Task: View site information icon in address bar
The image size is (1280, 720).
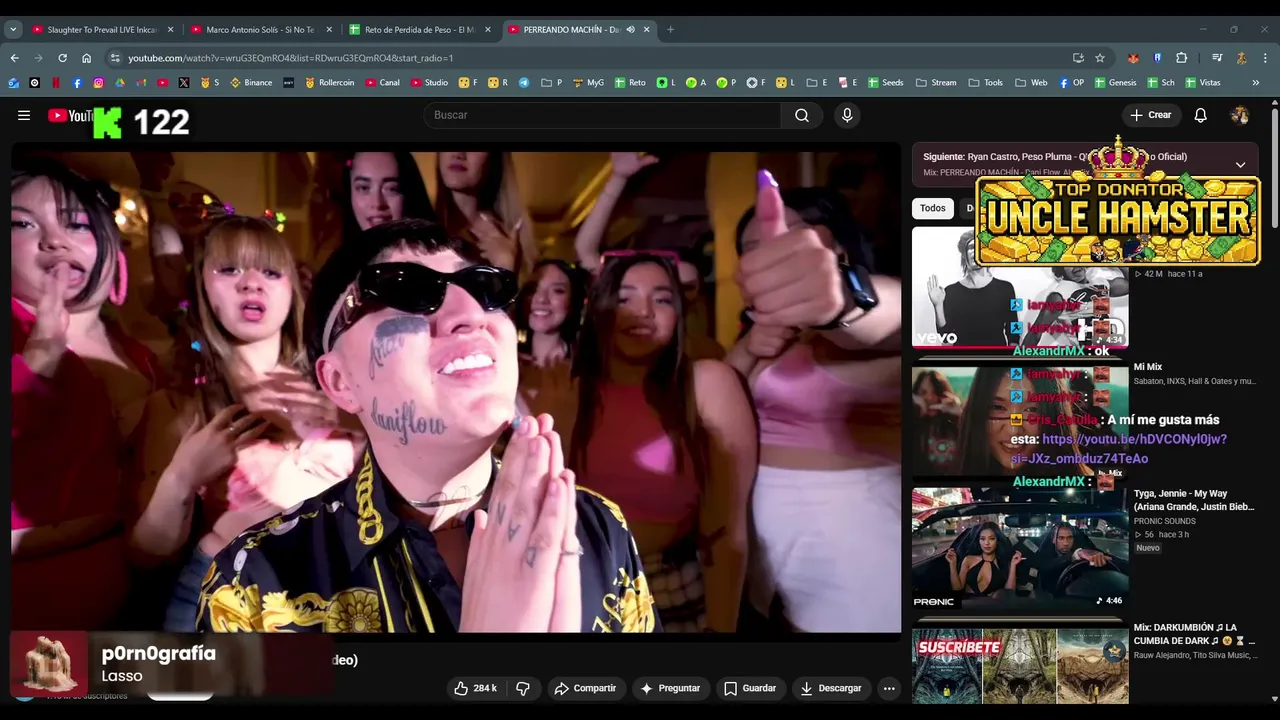Action: click(115, 58)
